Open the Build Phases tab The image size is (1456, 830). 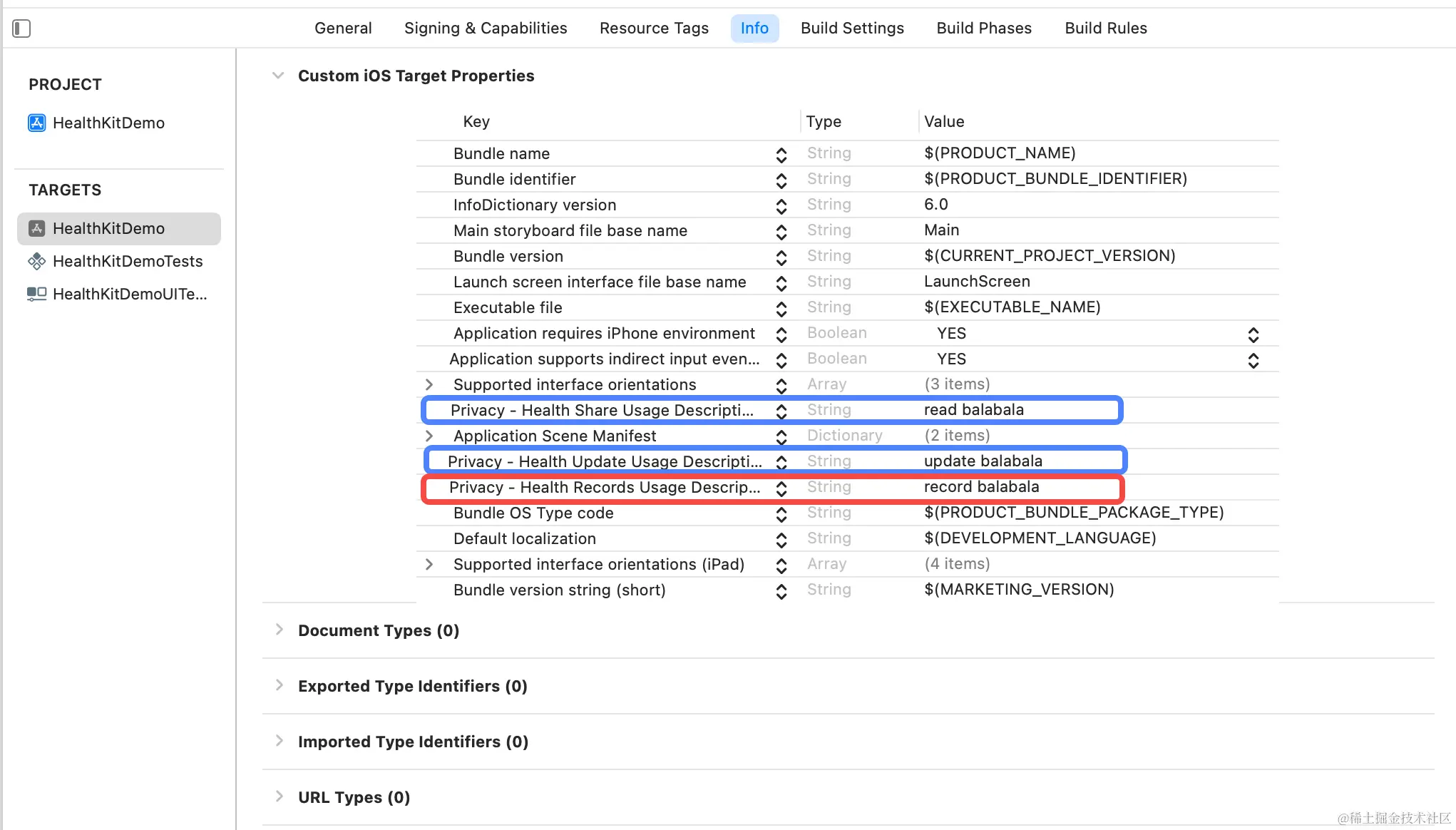(x=984, y=29)
